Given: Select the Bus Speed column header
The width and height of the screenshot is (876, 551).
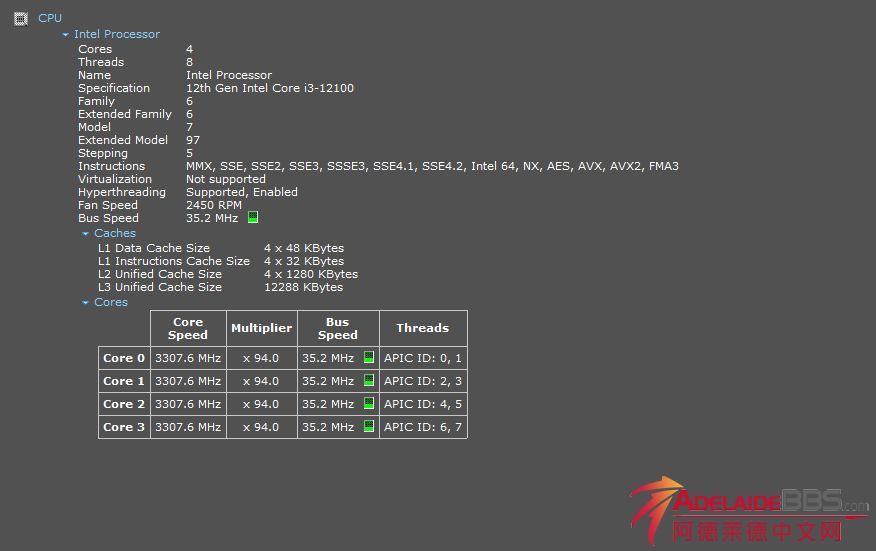Looking at the screenshot, I should click(x=338, y=329).
